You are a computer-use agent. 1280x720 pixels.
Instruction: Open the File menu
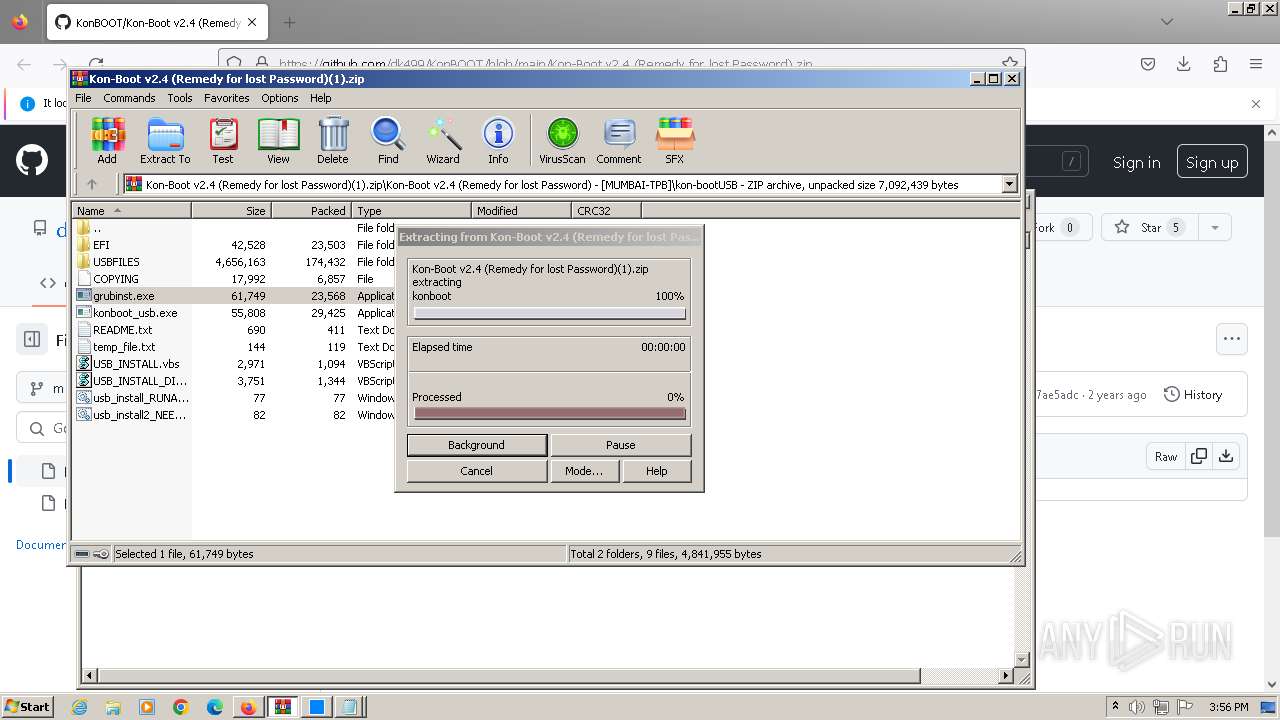point(83,98)
